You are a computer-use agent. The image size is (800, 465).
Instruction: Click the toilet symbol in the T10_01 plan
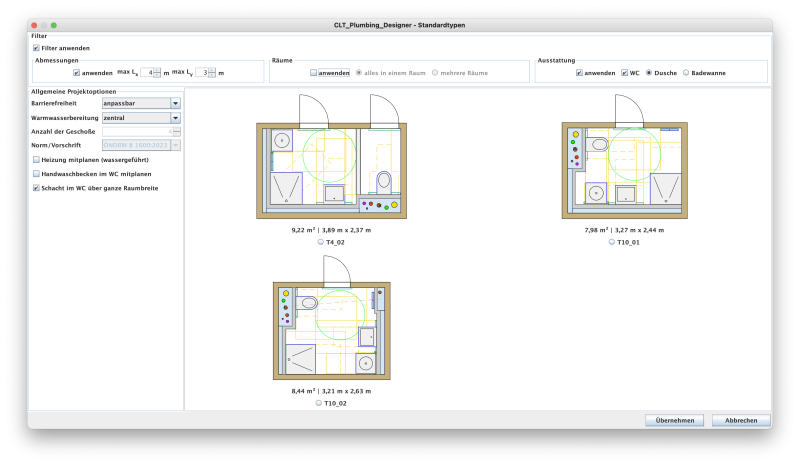tap(599, 145)
